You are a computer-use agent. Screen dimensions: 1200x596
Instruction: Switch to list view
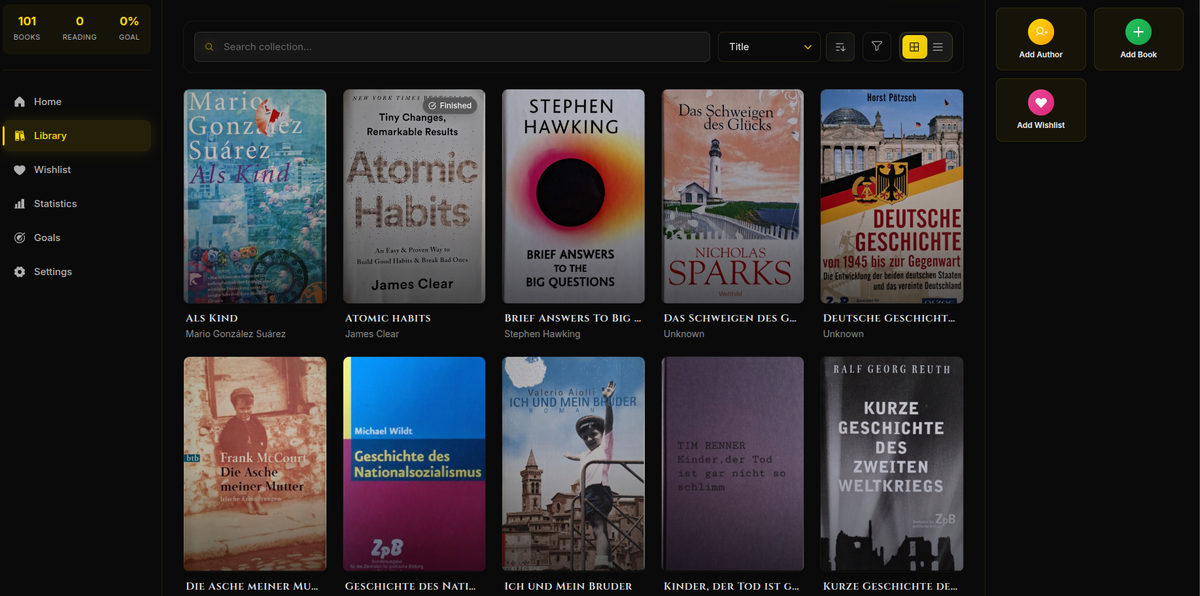tap(938, 47)
